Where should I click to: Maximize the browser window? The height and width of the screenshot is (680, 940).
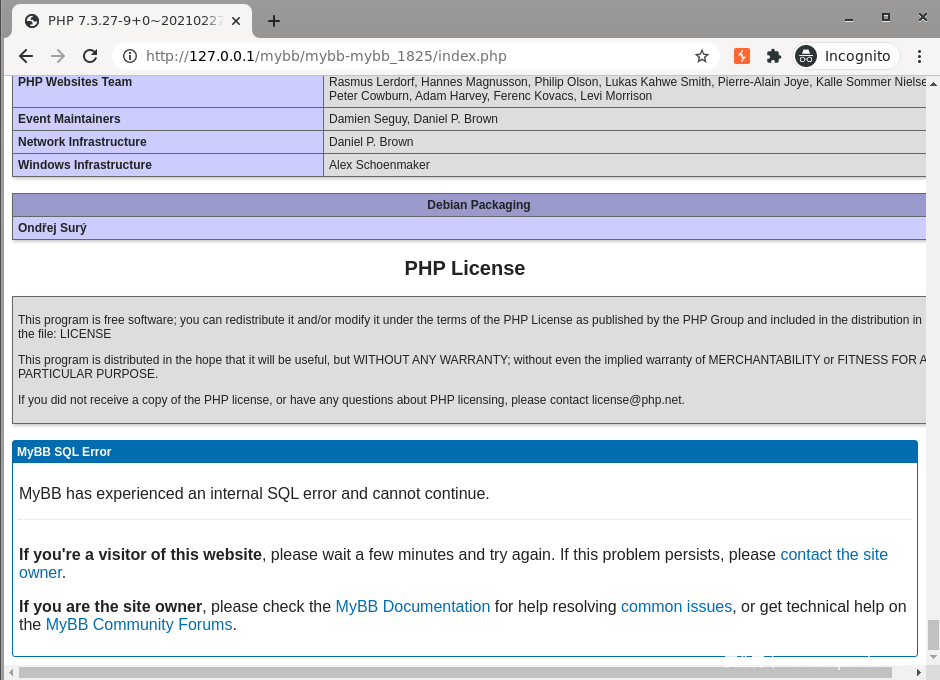(x=885, y=17)
